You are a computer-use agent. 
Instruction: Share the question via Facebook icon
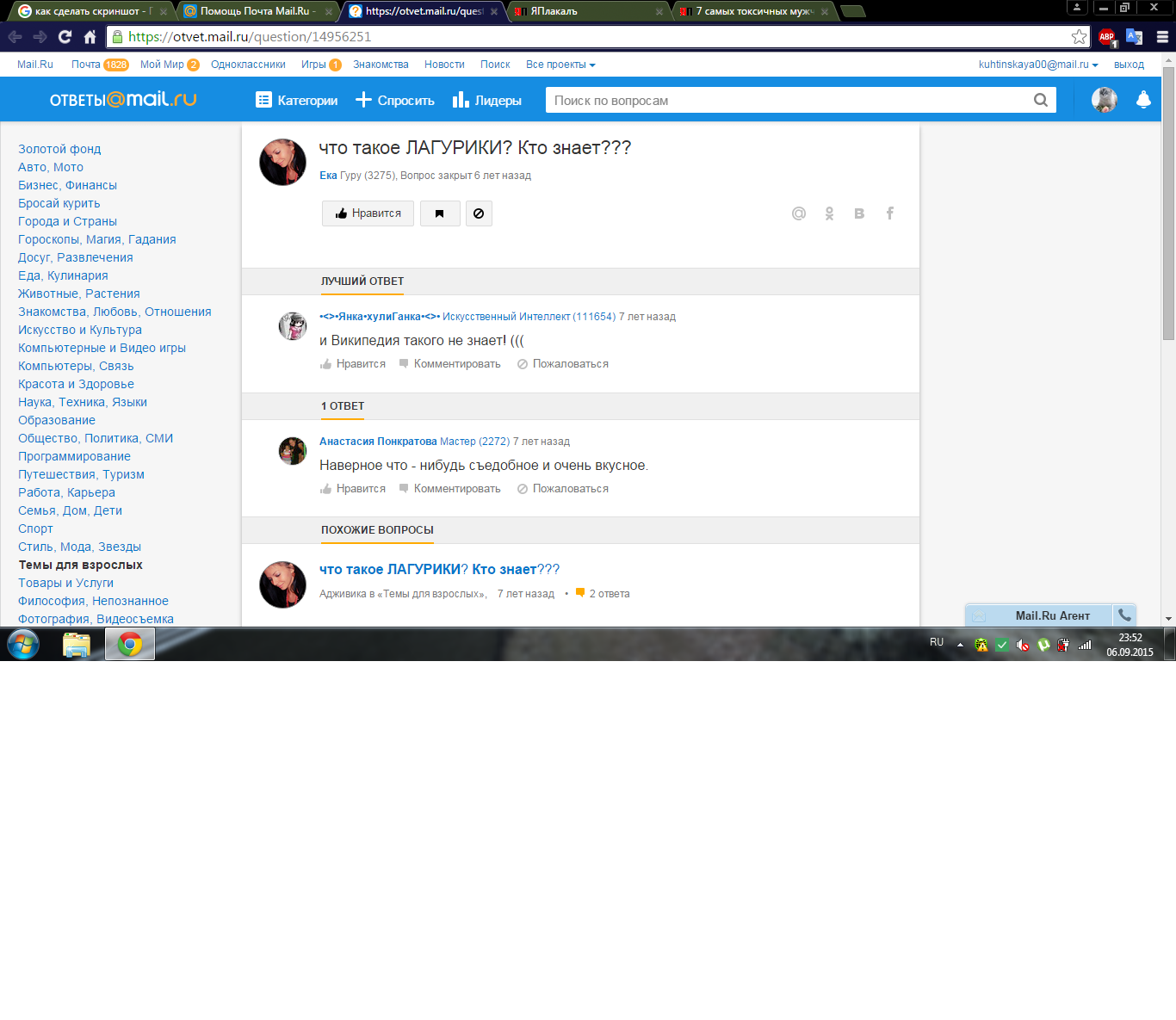pos(890,213)
